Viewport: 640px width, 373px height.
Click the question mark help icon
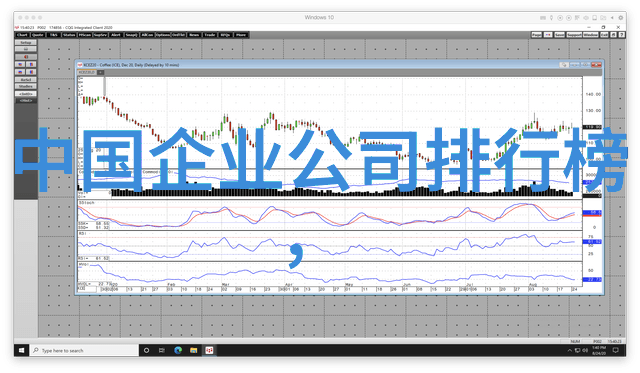tap(622, 35)
